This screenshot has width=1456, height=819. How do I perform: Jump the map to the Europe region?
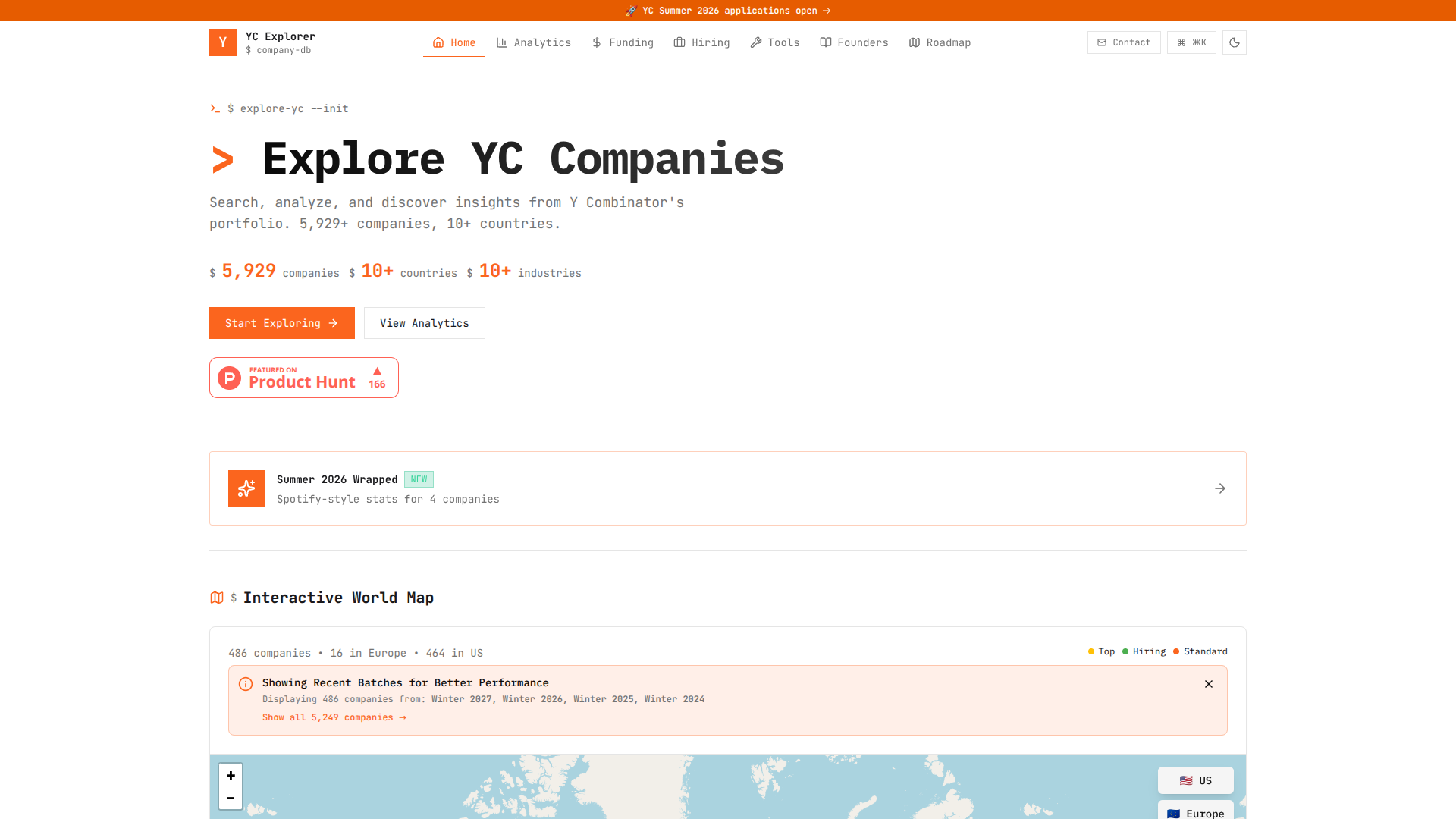(1196, 811)
